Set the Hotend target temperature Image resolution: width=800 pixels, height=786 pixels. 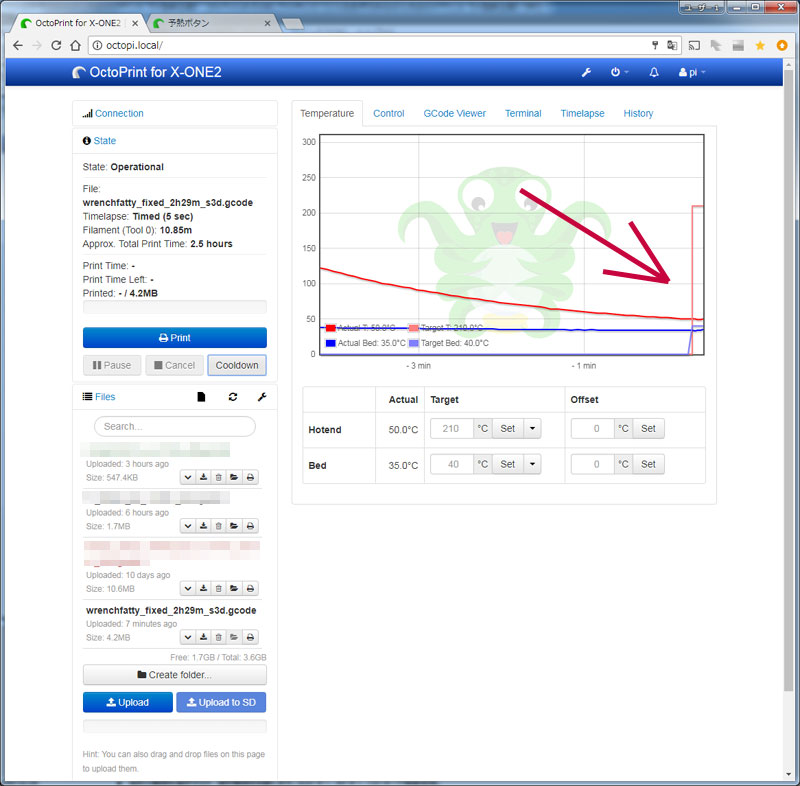pyautogui.click(x=507, y=428)
